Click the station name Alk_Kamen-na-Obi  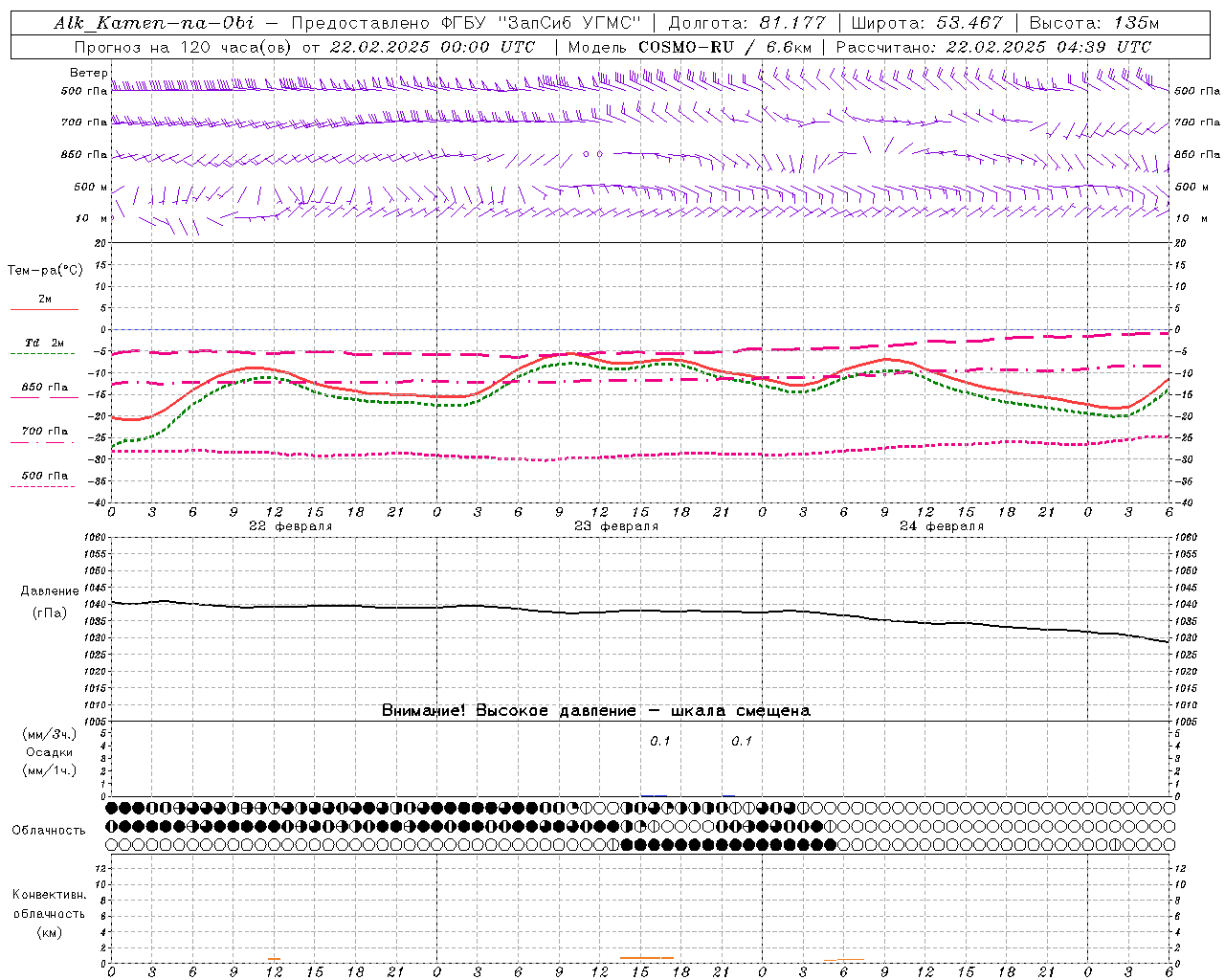tap(154, 23)
